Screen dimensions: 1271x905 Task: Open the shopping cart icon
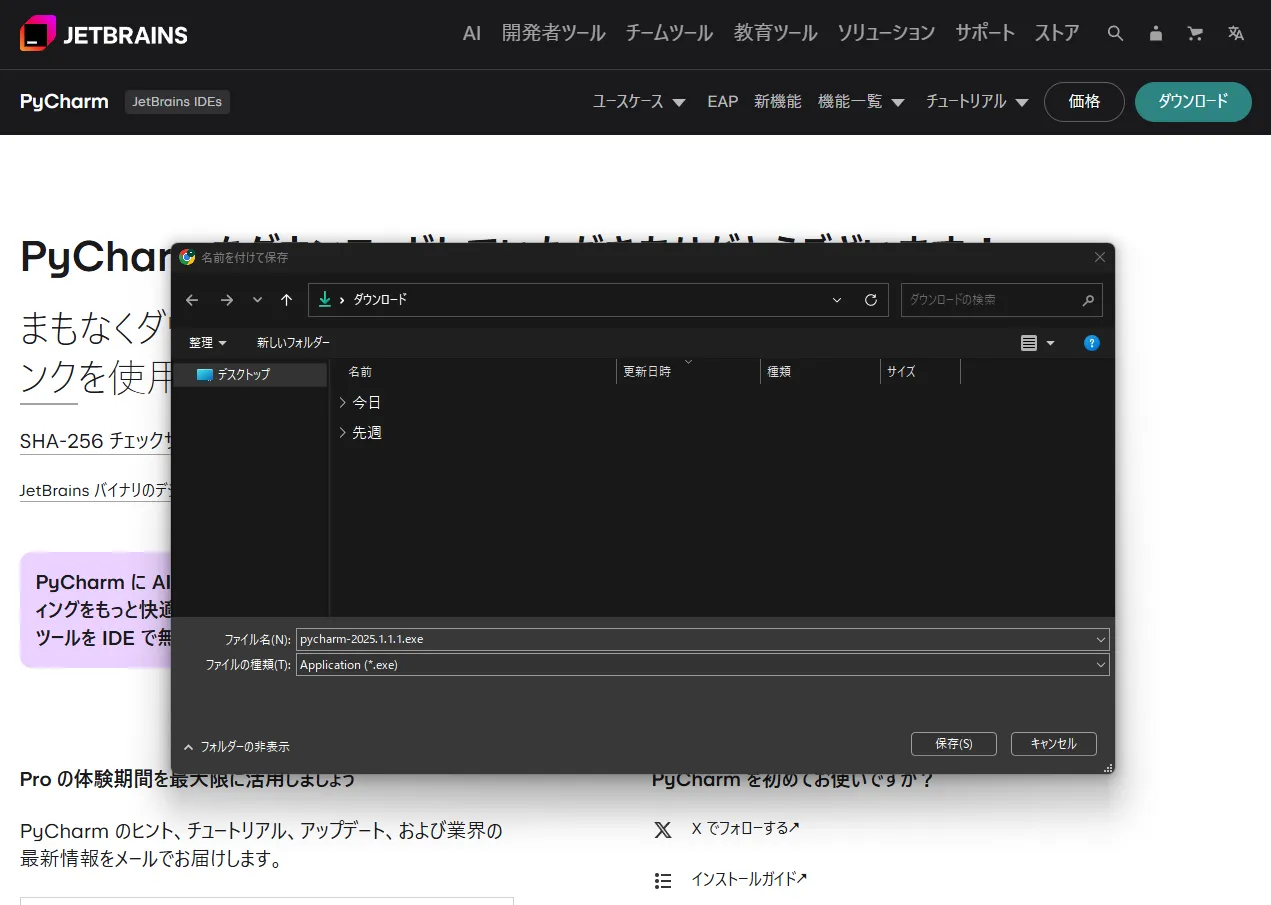click(1195, 33)
